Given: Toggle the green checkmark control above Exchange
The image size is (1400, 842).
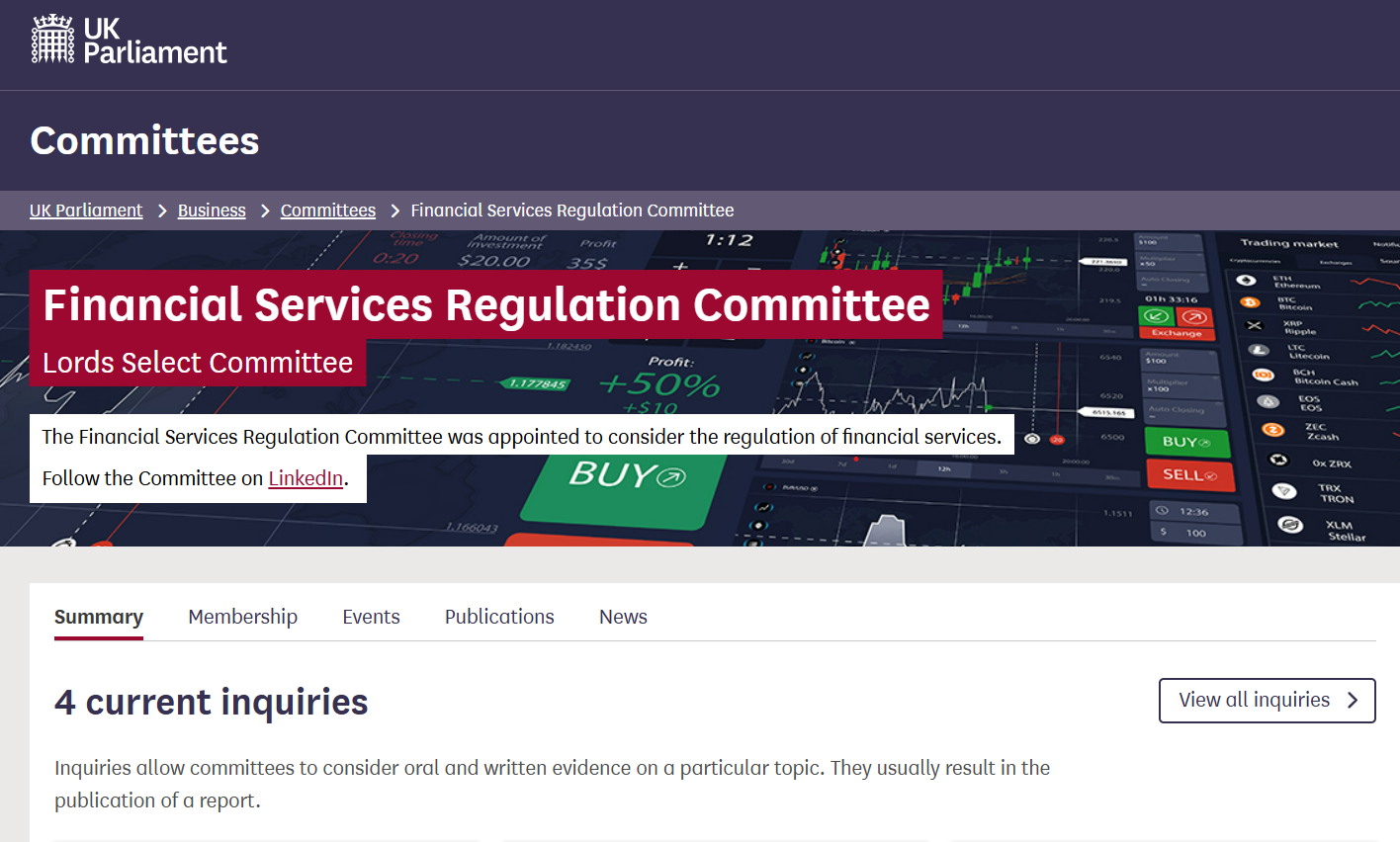Looking at the screenshot, I should pos(1157,316).
